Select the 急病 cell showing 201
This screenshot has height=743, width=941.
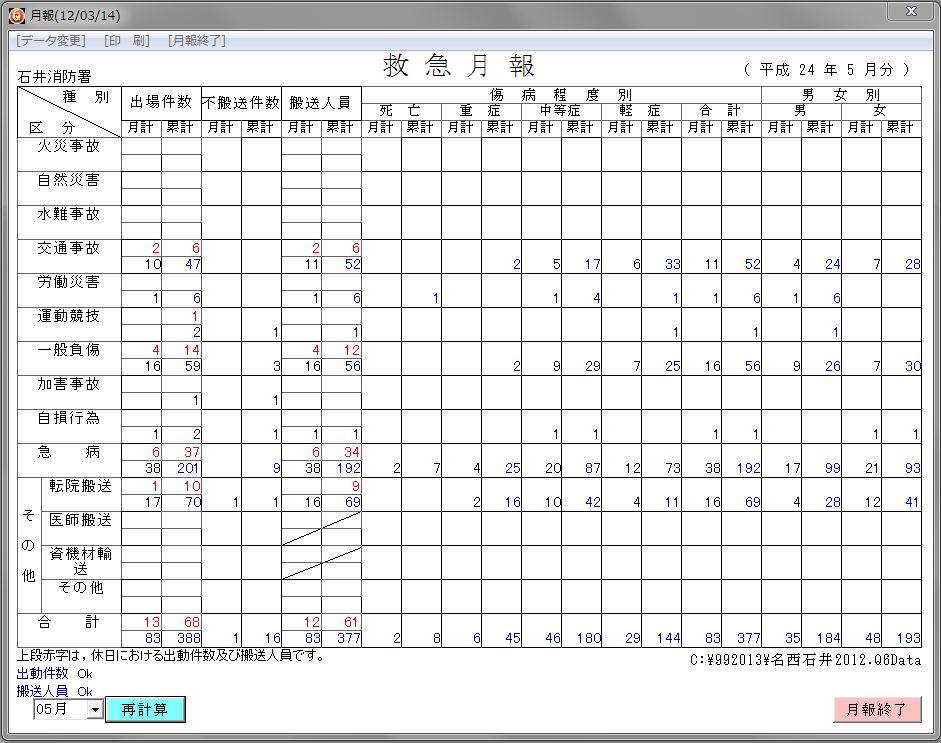182,468
